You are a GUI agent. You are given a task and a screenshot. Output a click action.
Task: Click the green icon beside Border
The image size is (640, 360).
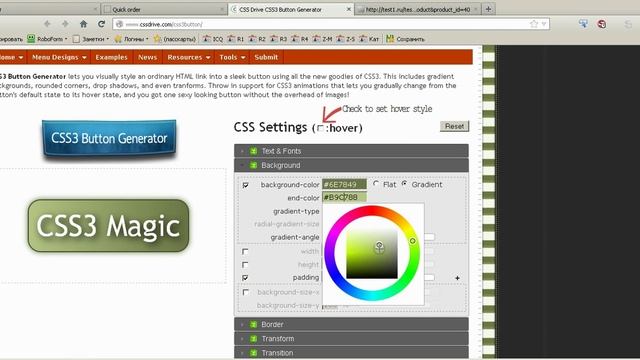[x=253, y=324]
